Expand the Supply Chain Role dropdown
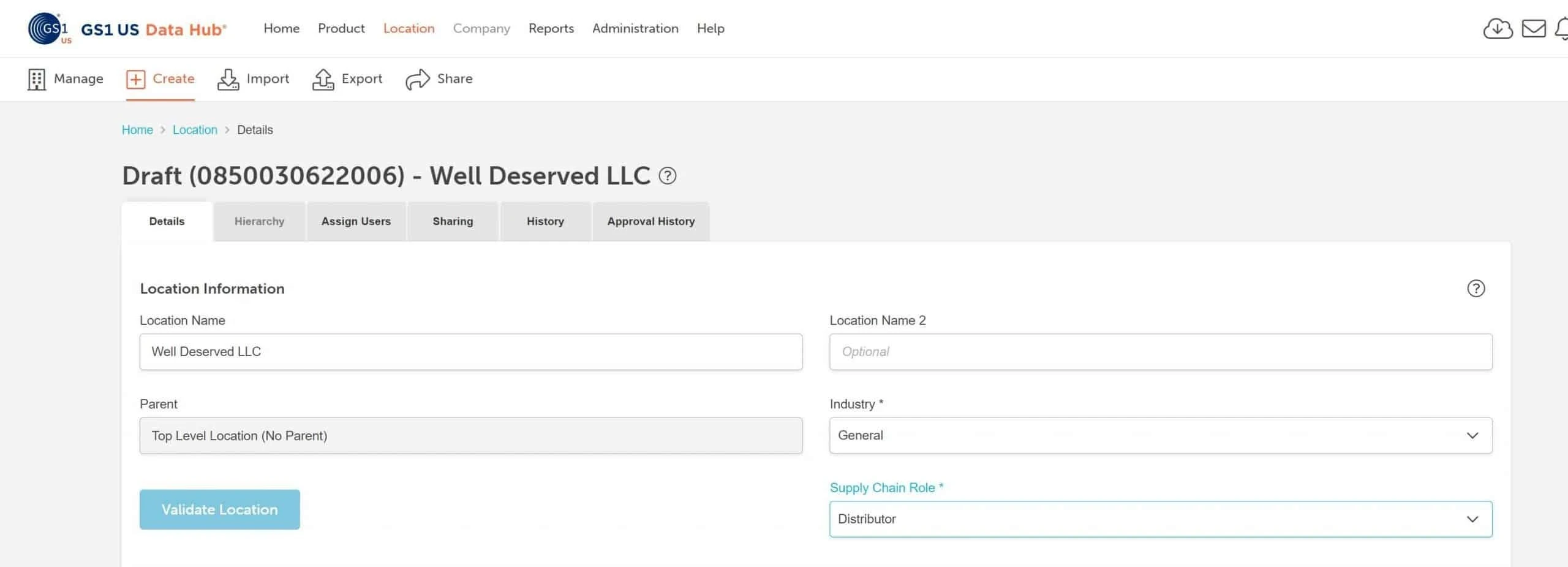 (1161, 519)
